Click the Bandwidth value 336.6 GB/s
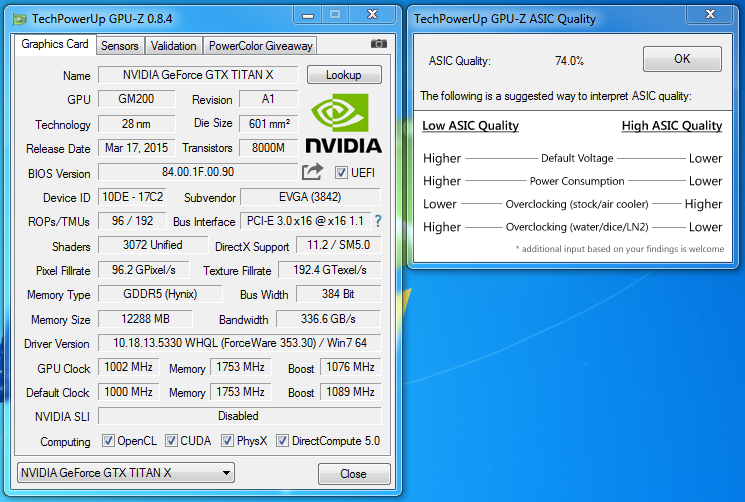Viewport: 745px width, 502px height. [328, 319]
